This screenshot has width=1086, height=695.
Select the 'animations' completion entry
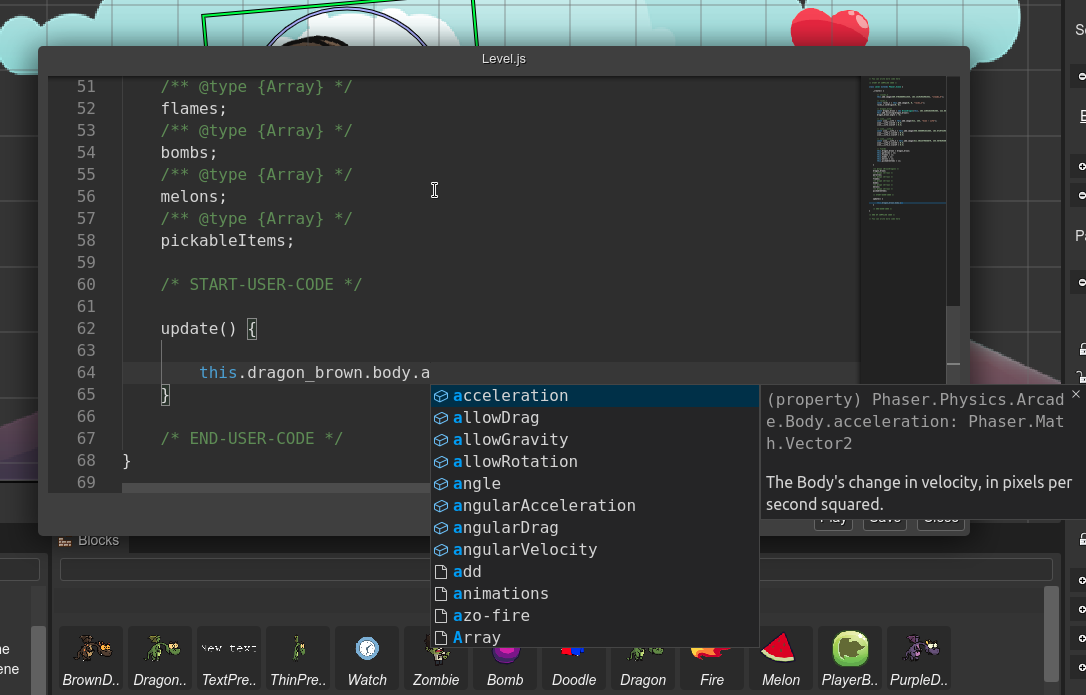pyautogui.click(x=500, y=594)
